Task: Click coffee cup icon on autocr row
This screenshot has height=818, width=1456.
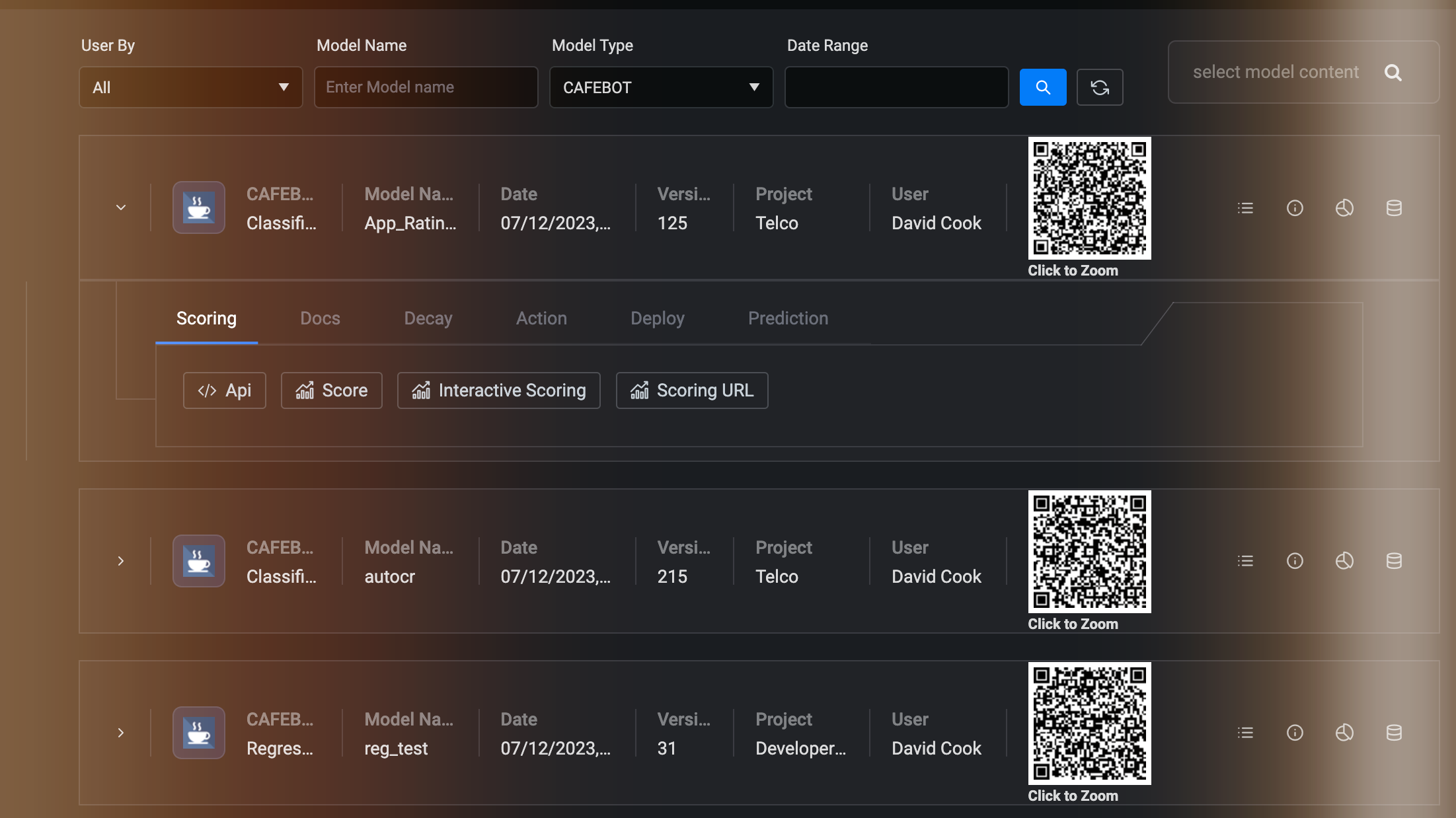Action: [x=198, y=561]
